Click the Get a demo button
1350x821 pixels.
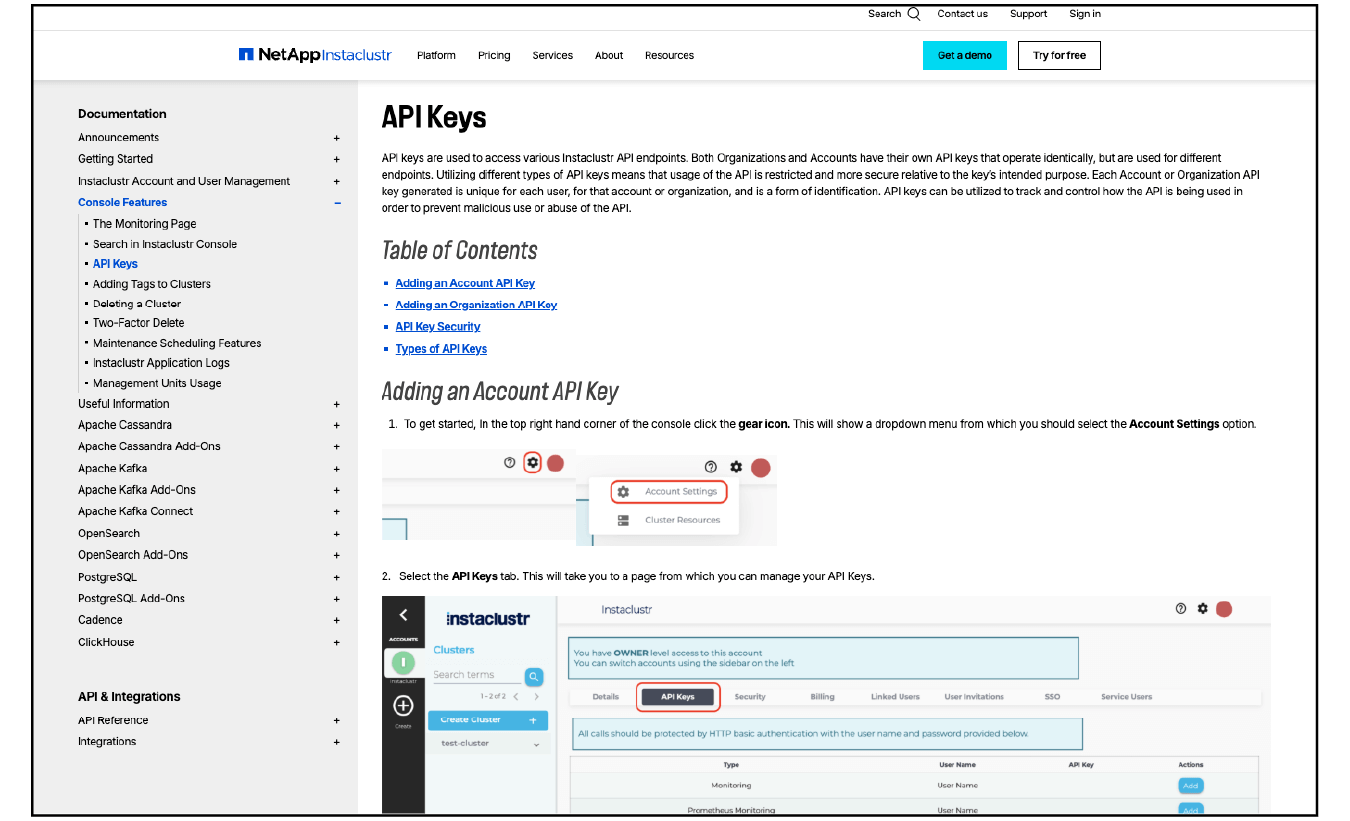coord(964,55)
